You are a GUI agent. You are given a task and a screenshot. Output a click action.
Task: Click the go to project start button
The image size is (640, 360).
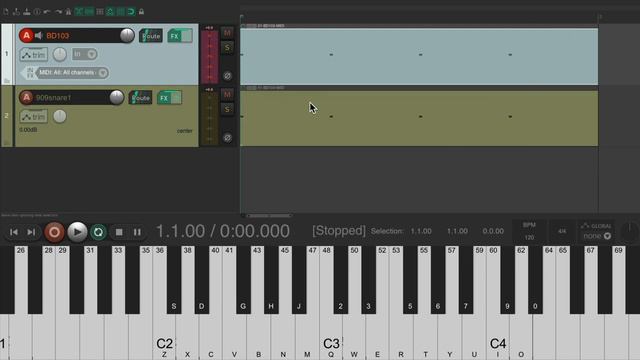click(x=13, y=232)
